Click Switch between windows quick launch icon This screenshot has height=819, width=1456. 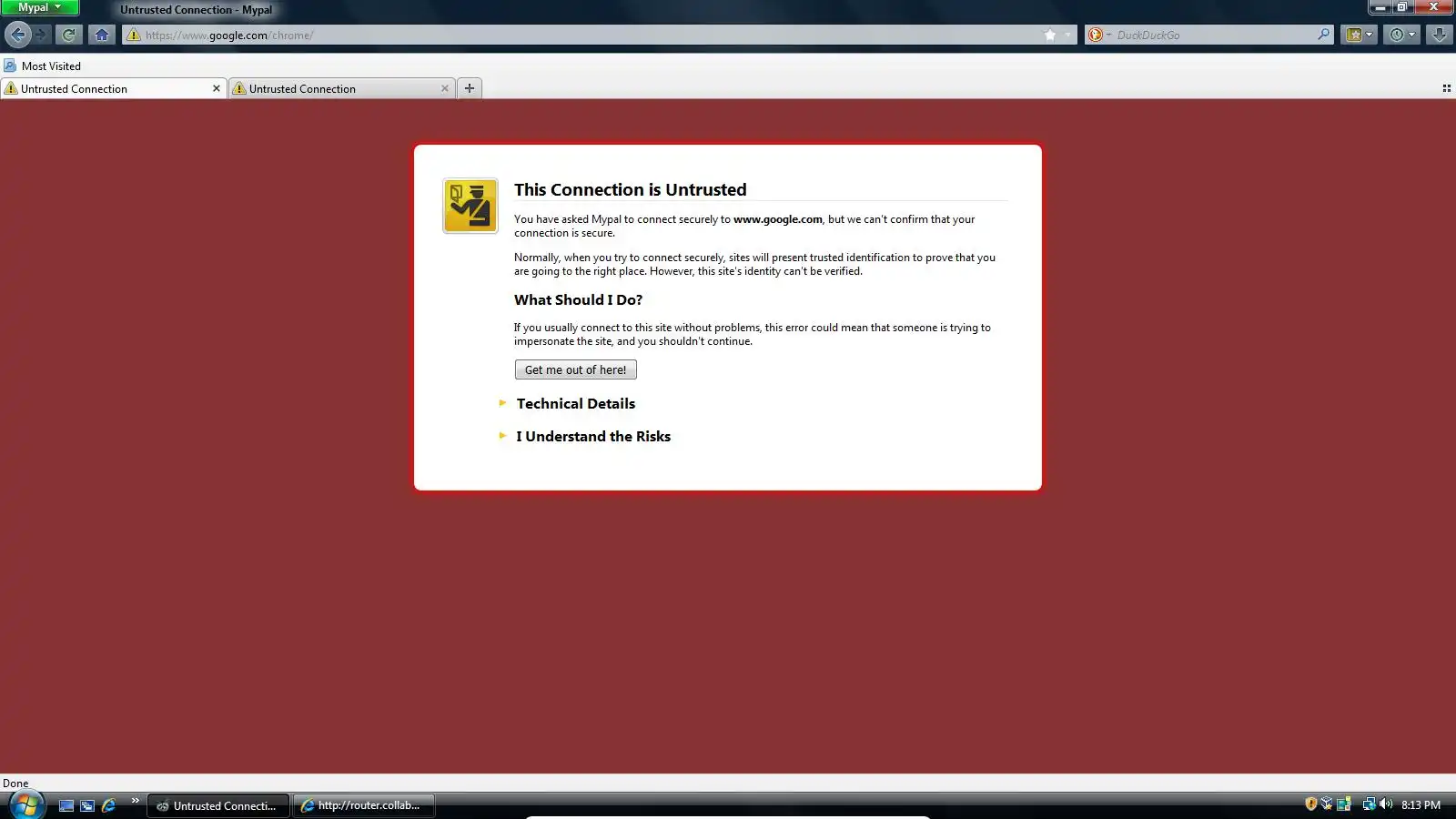coord(87,805)
